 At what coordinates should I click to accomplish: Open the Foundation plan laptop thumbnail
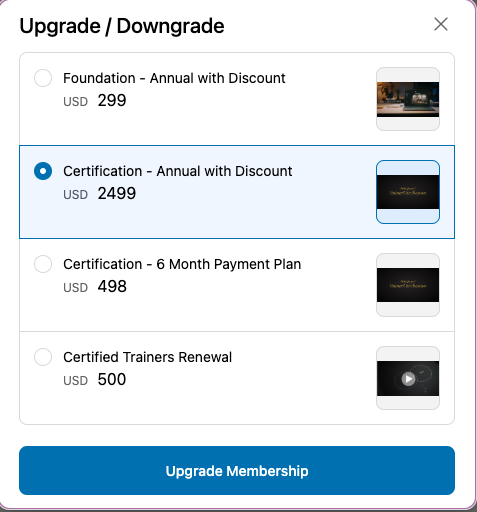click(408, 99)
